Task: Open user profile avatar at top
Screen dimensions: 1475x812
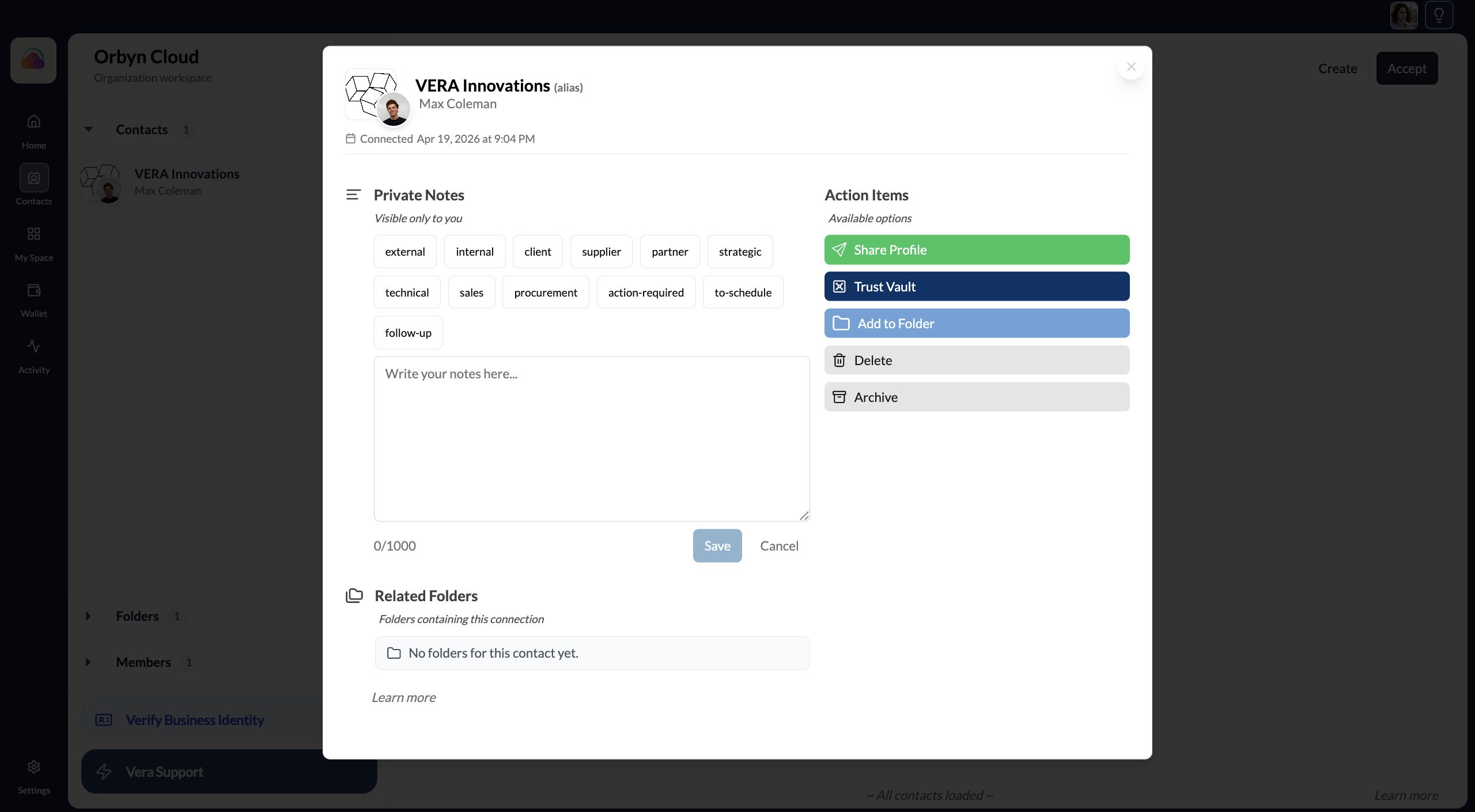Action: pos(1404,15)
